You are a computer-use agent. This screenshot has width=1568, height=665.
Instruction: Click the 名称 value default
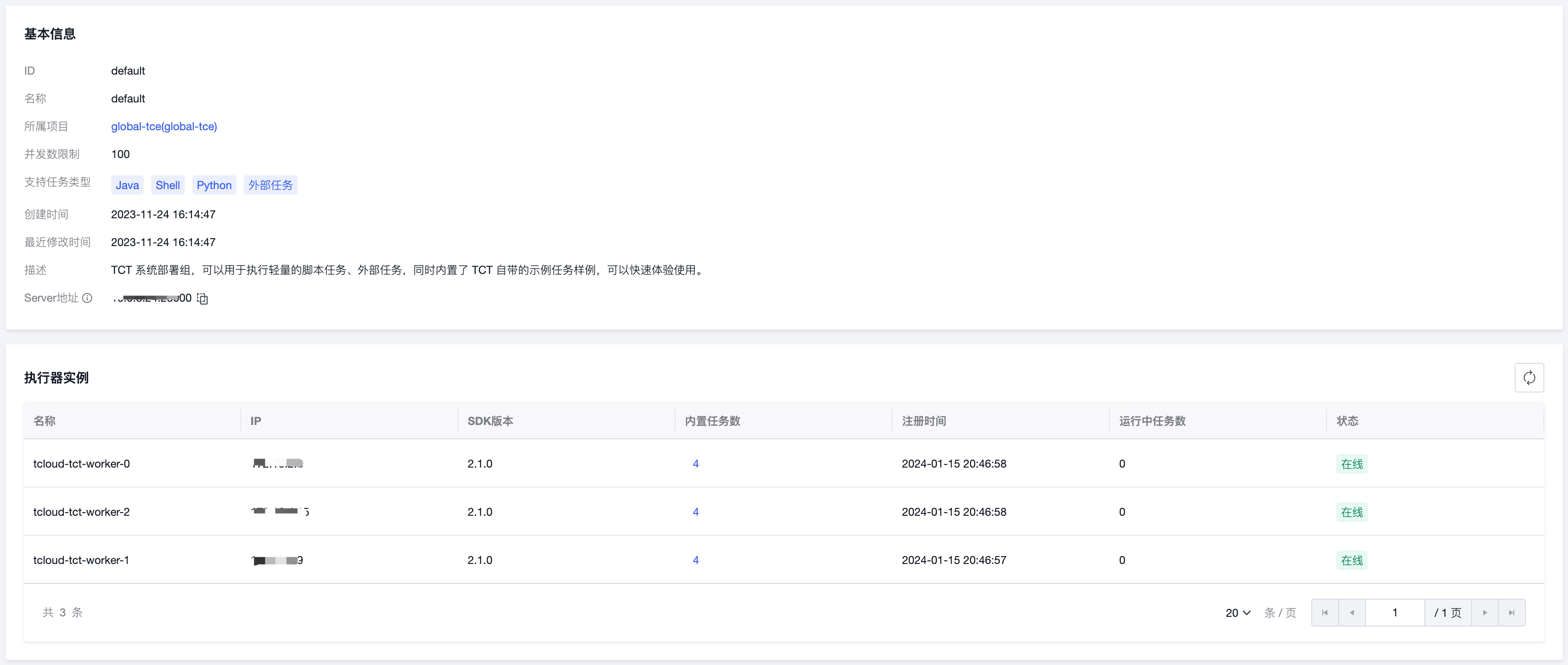(128, 99)
